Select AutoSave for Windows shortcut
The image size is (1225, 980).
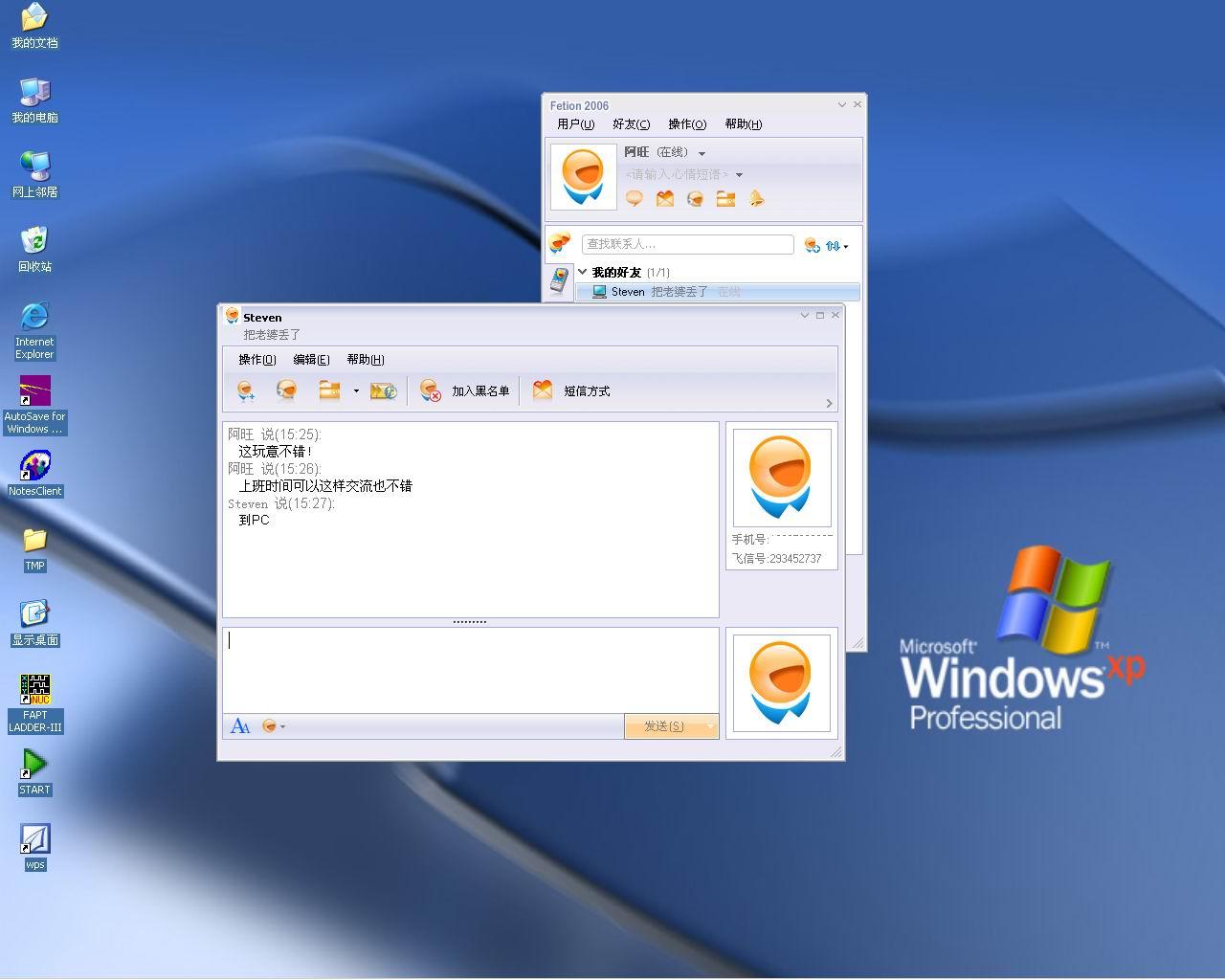coord(34,405)
